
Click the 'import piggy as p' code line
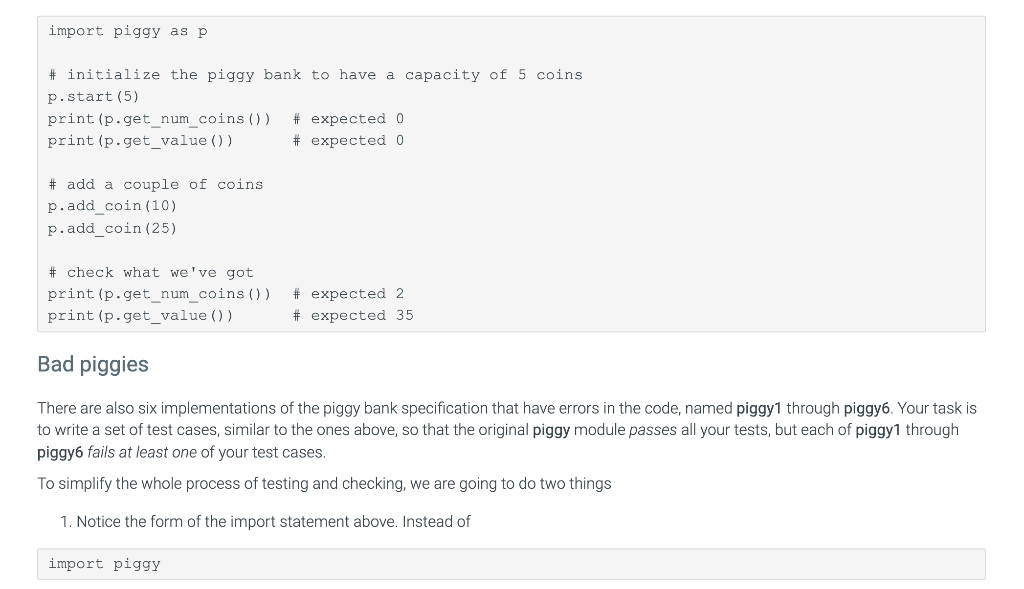click(x=127, y=31)
